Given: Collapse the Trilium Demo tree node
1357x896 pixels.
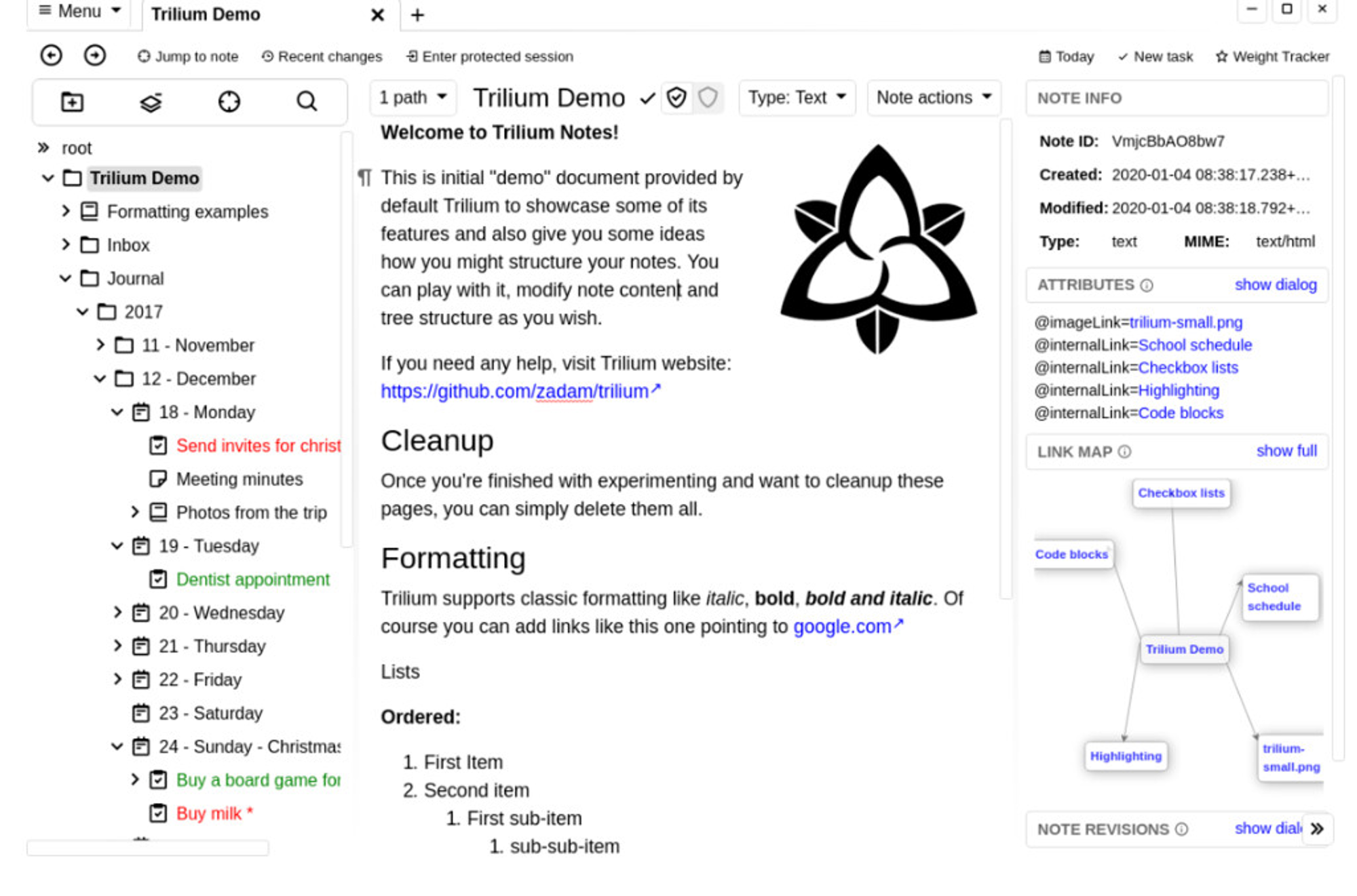Looking at the screenshot, I should [x=47, y=178].
